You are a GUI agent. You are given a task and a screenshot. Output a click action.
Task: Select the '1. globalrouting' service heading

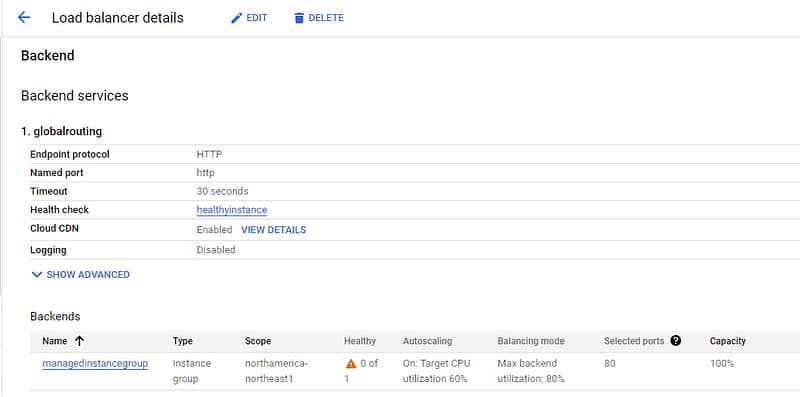pos(61,132)
